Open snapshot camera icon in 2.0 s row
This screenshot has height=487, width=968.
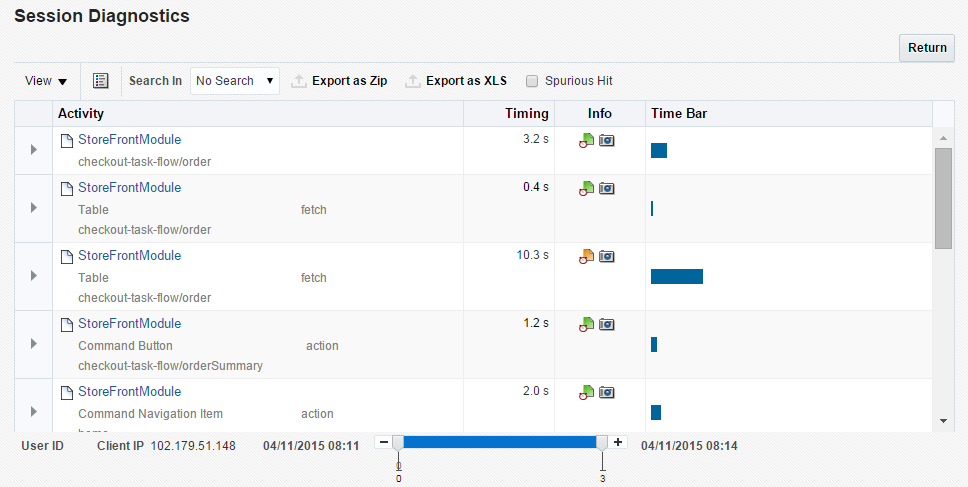point(607,393)
